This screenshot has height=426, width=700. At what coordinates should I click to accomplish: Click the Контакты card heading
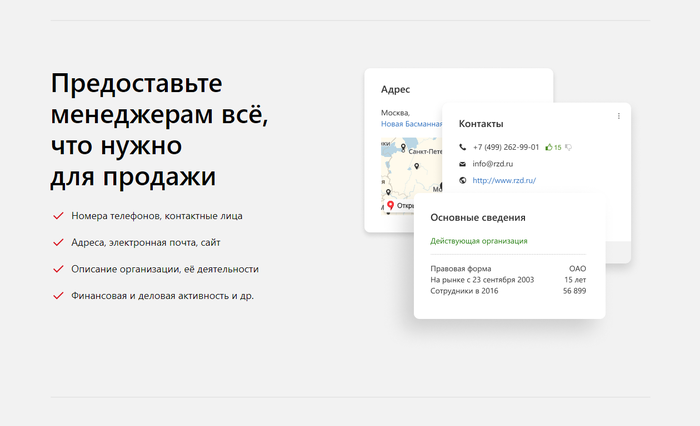[x=481, y=124]
